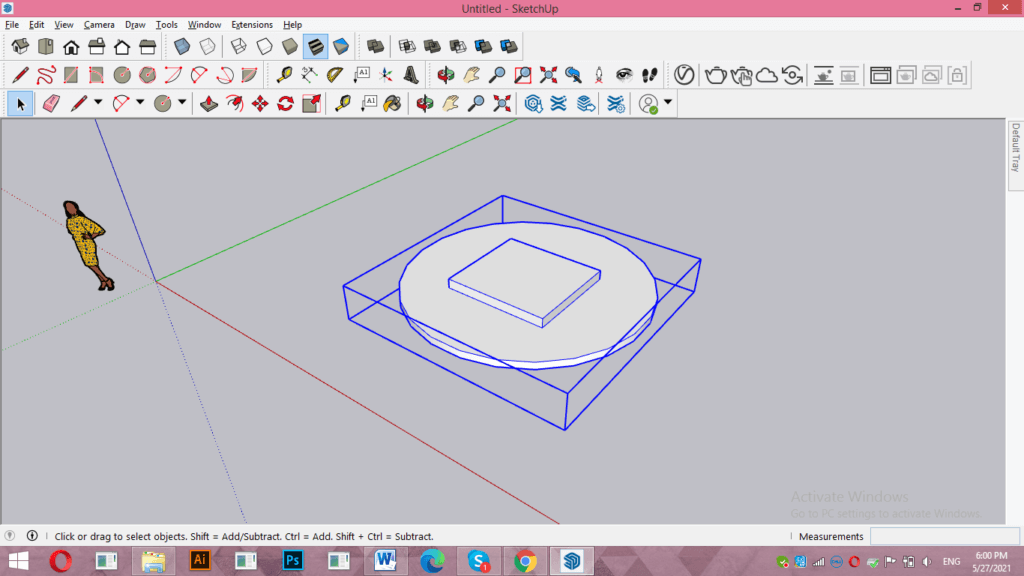1024x576 pixels.
Task: Open the Circle tool dropdown arrow
Action: pos(183,102)
